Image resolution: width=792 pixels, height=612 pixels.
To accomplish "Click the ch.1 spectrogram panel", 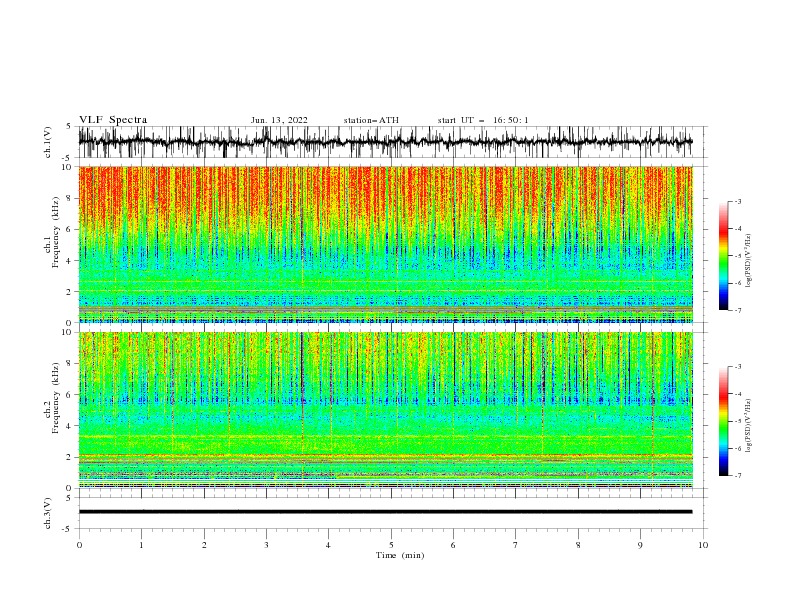I will 385,244.
